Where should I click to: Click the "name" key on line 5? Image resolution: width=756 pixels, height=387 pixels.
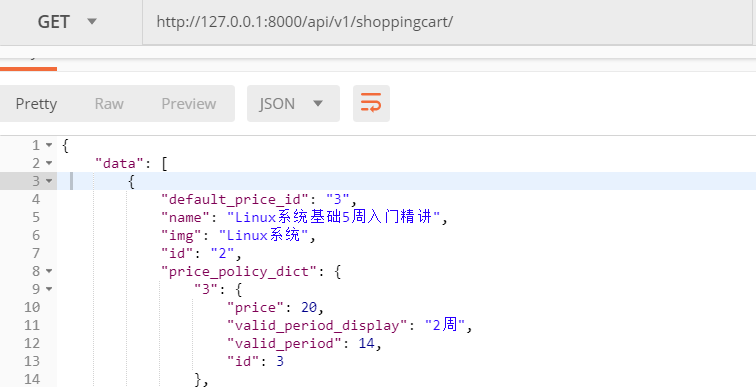tap(186, 217)
